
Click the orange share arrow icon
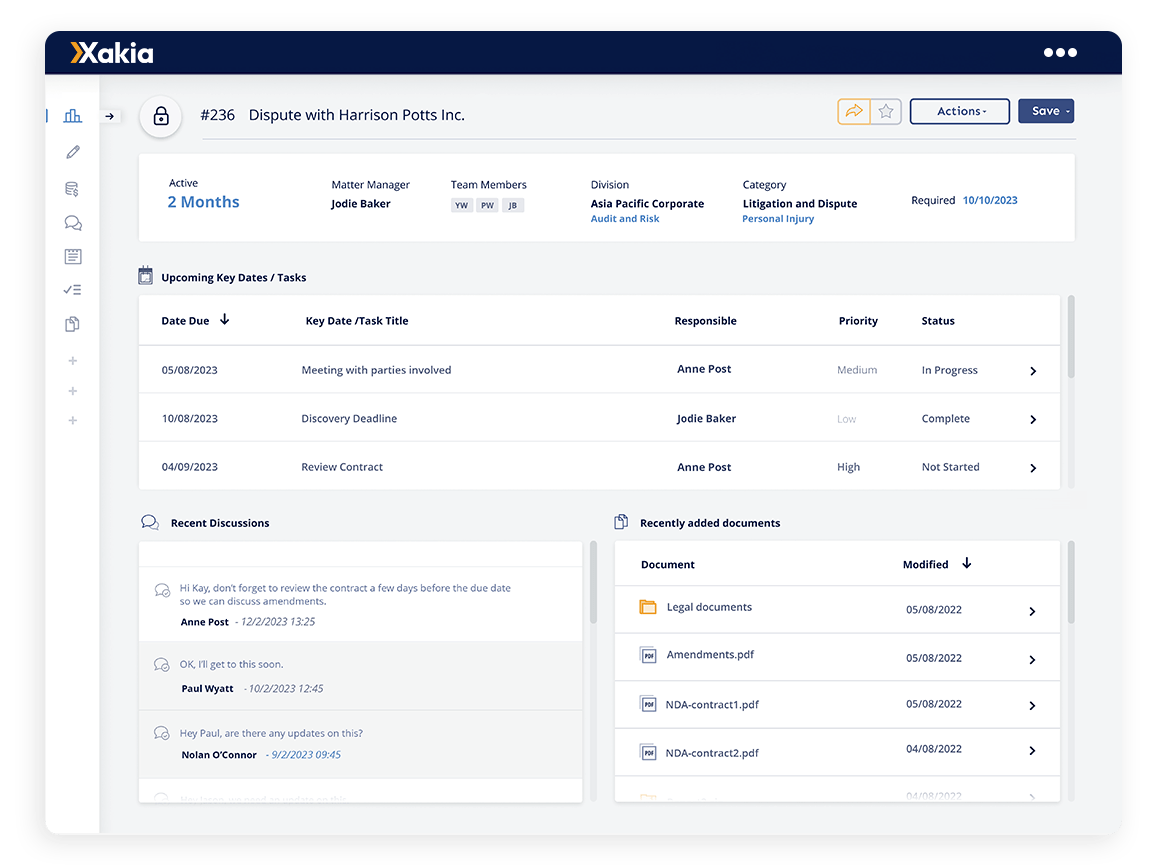pos(854,112)
